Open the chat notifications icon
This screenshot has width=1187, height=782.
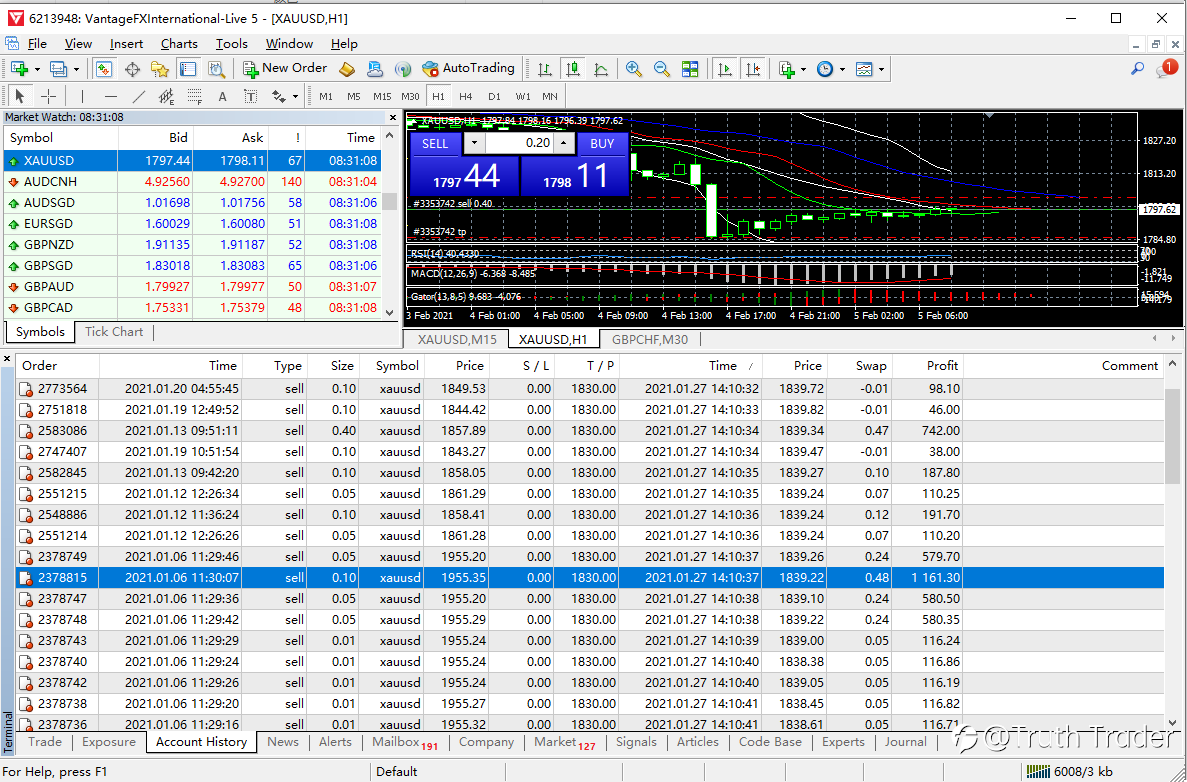(x=1166, y=69)
